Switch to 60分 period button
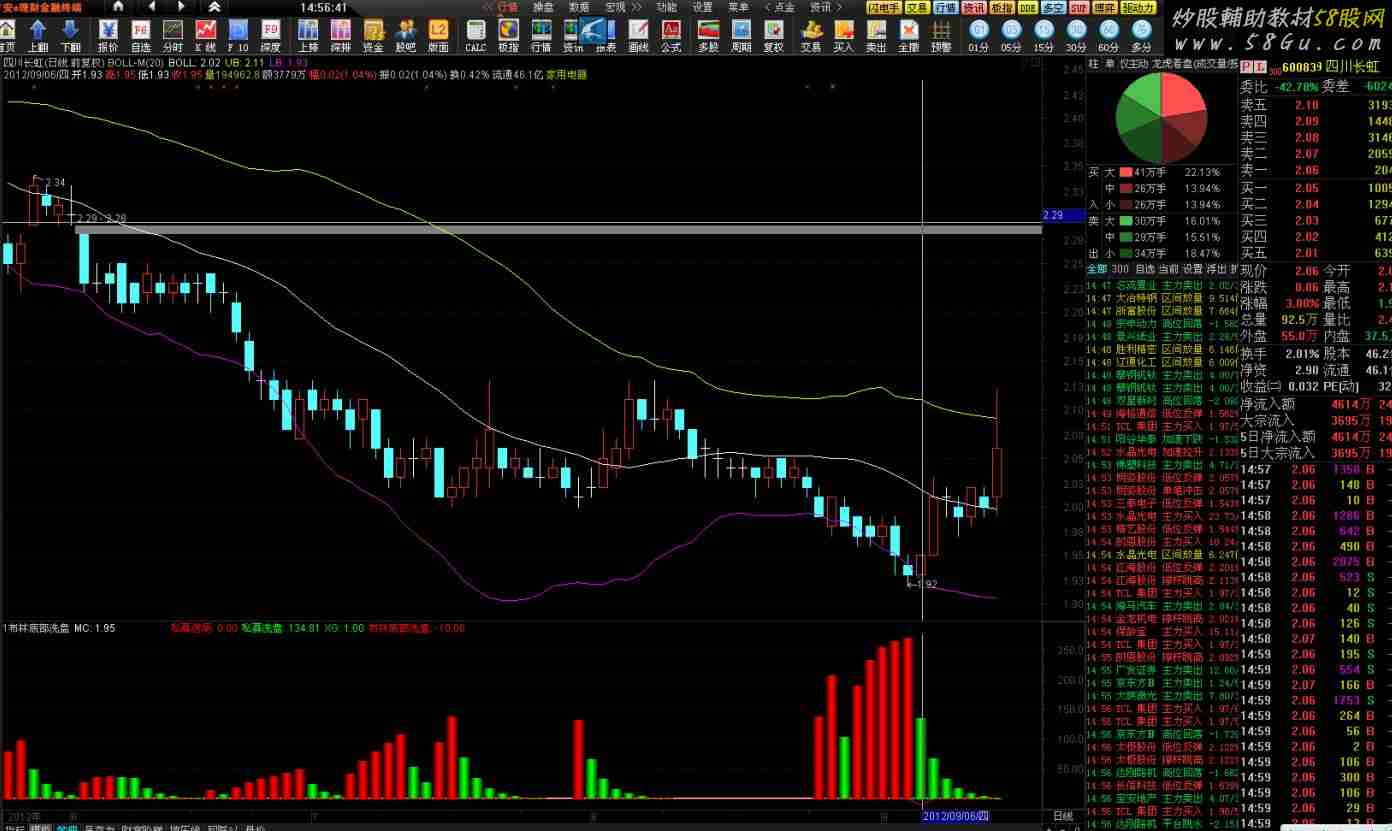This screenshot has width=1392, height=831. 1108,35
